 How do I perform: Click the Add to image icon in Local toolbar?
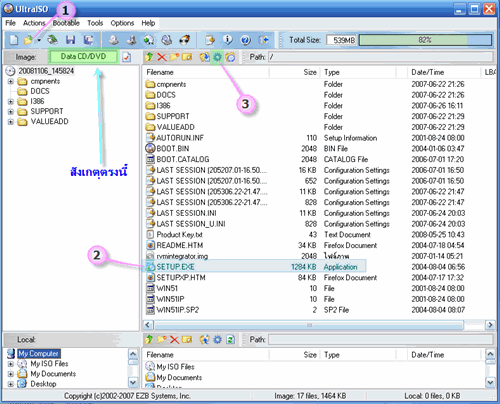(x=204, y=340)
